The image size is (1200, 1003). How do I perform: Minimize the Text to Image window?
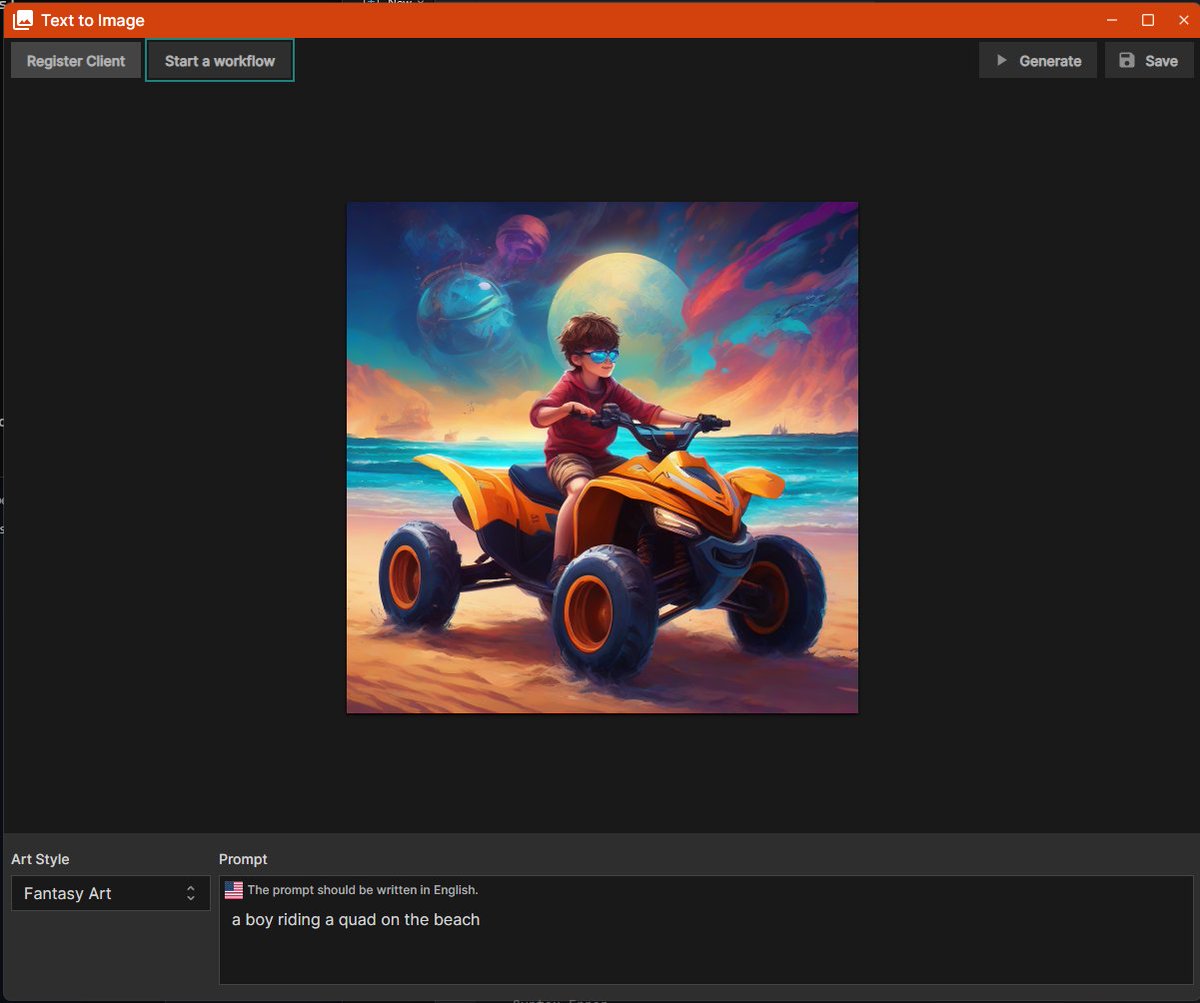(1112, 20)
